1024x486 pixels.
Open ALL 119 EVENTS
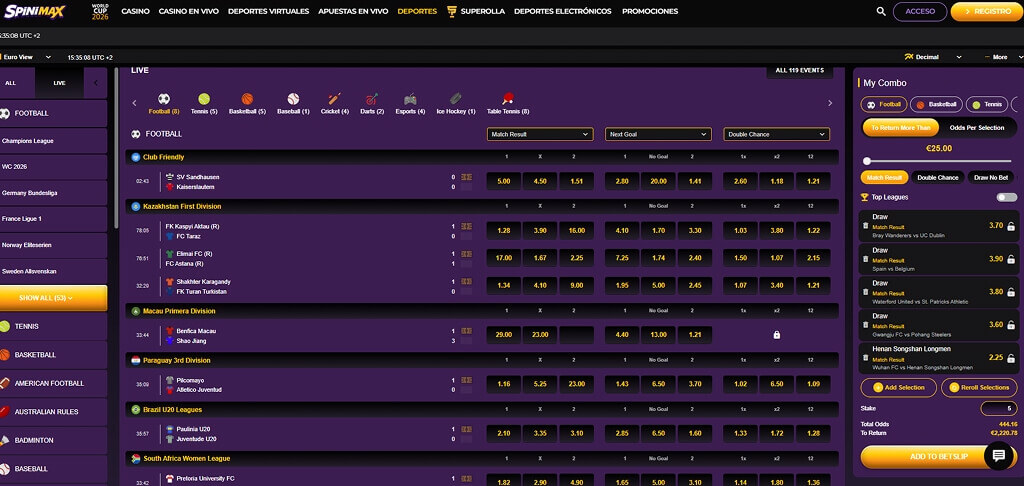click(799, 71)
